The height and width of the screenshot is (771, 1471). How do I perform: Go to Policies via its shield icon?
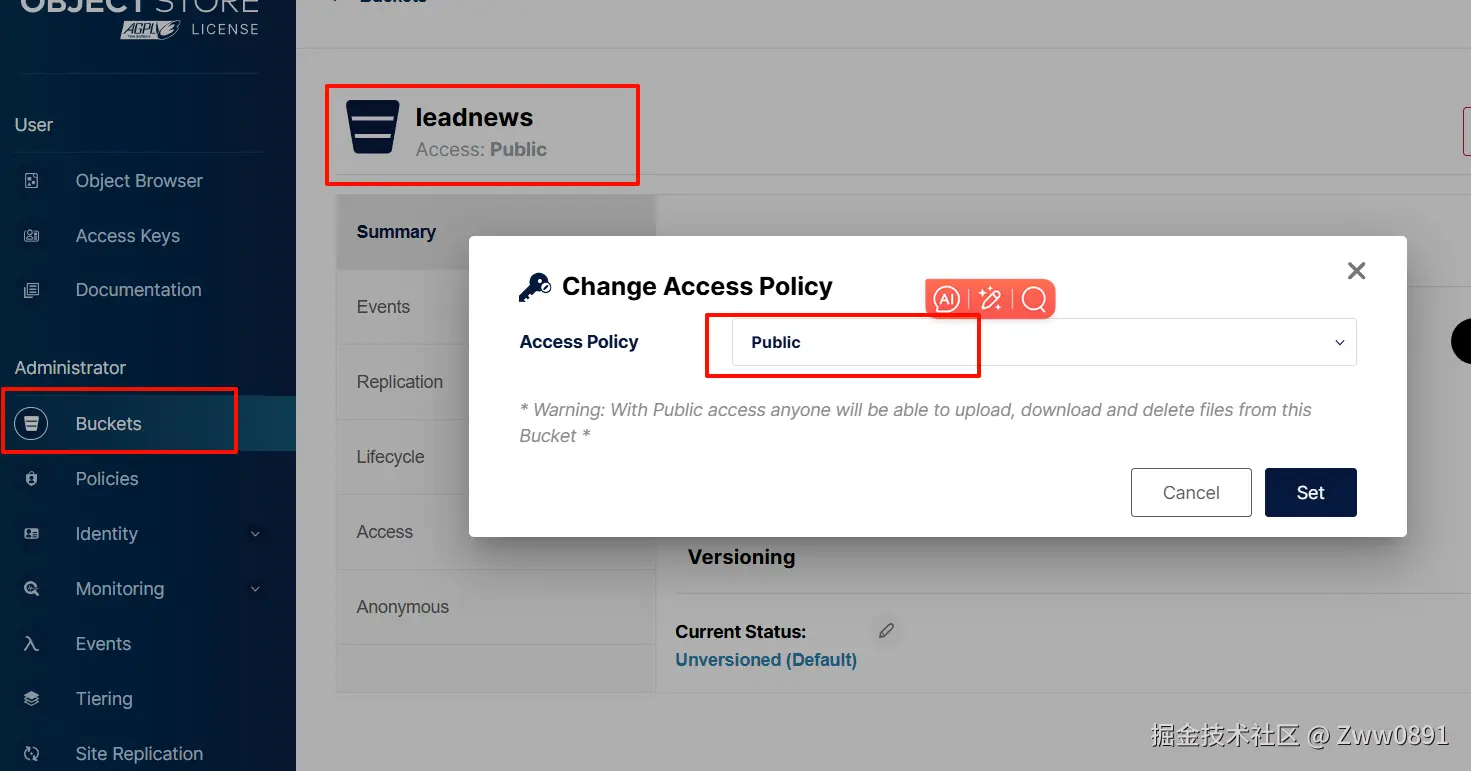click(x=31, y=479)
